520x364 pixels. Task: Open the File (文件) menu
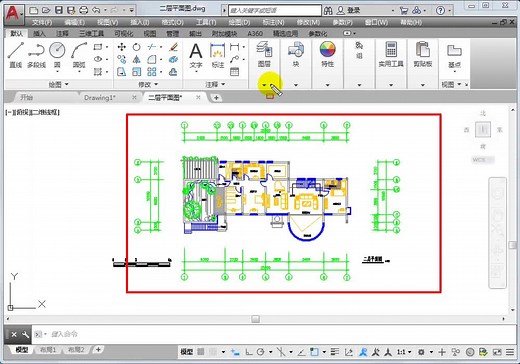(x=42, y=22)
